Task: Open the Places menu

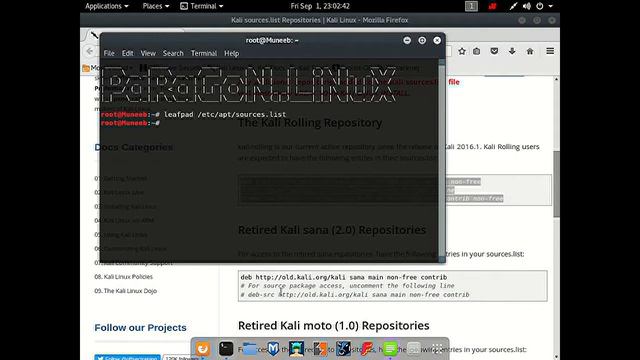Action: [156, 6]
